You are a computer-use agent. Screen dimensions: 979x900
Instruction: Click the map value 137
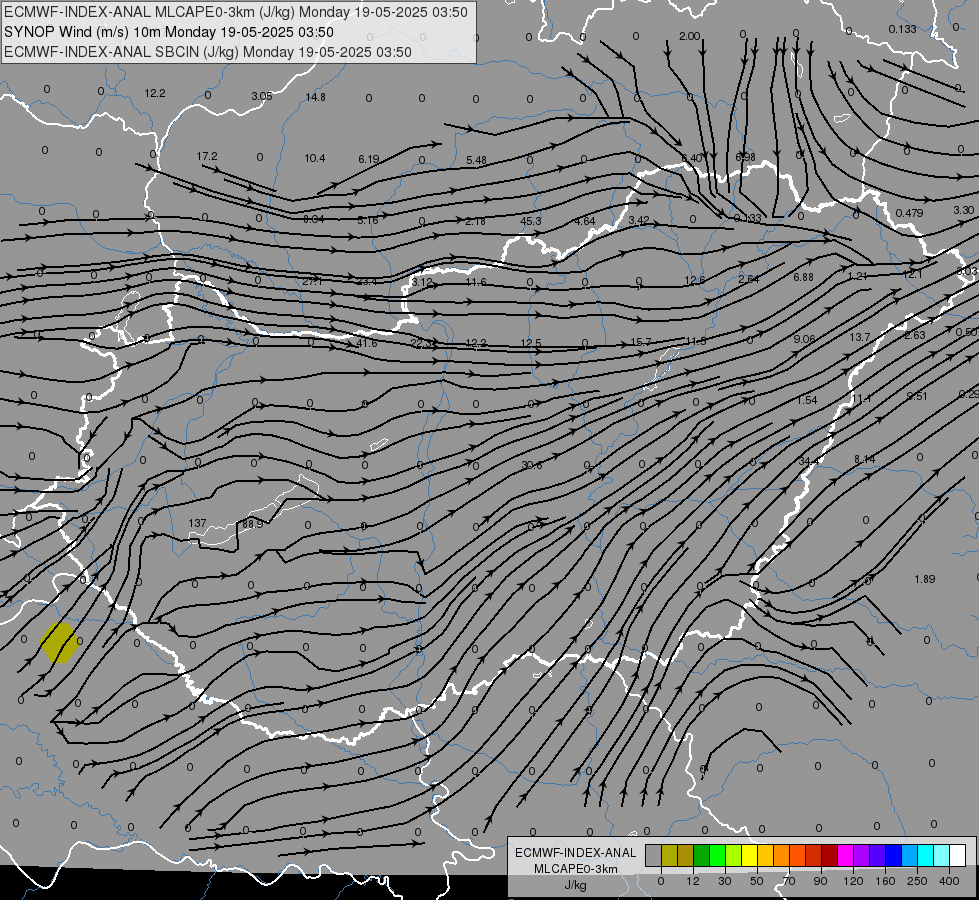[197, 523]
